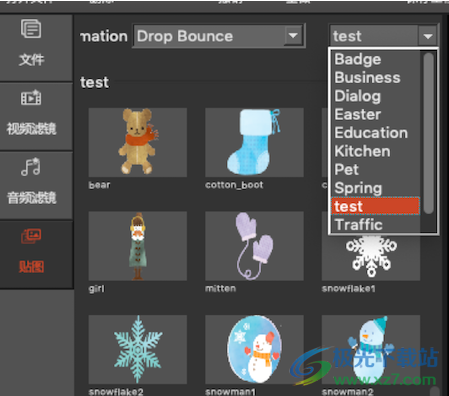Choose Easter from the category list
Screen dimensions: 449x396
[376, 114]
